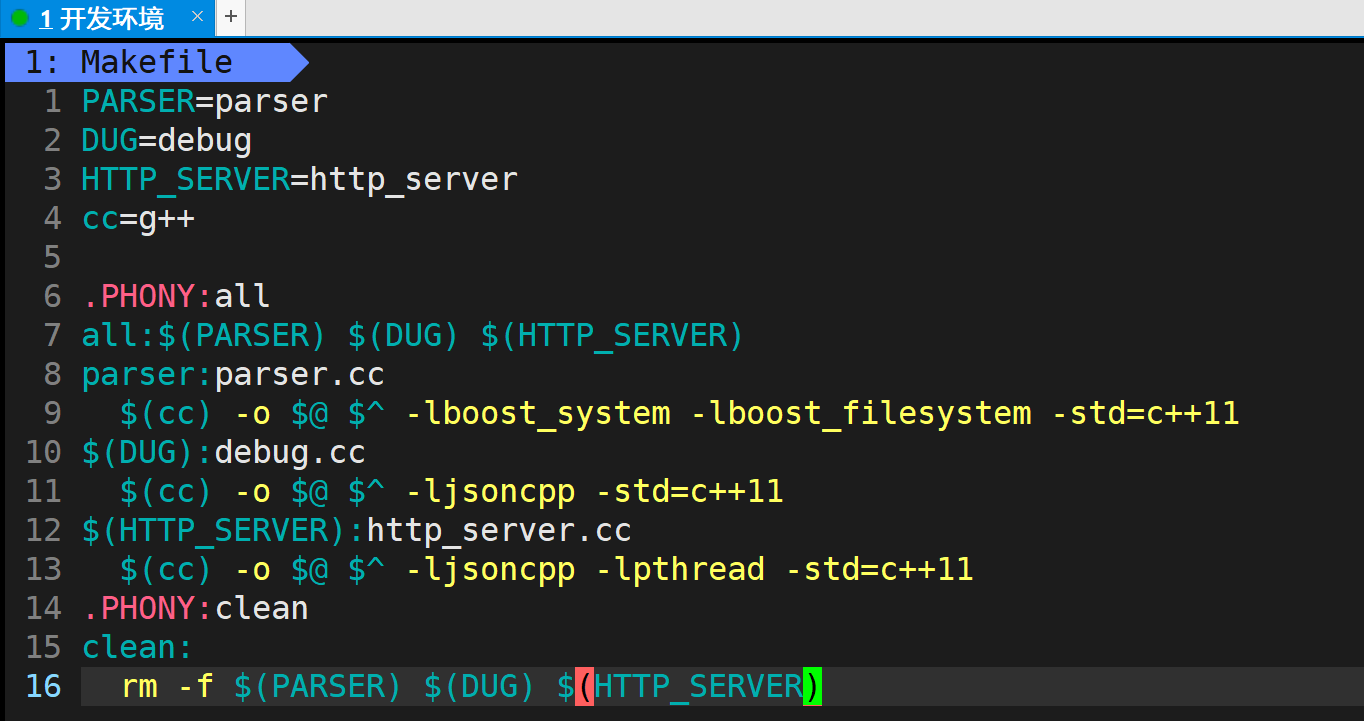The height and width of the screenshot is (721, 1364).
Task: Open a new session tab with plus button
Action: (x=231, y=17)
